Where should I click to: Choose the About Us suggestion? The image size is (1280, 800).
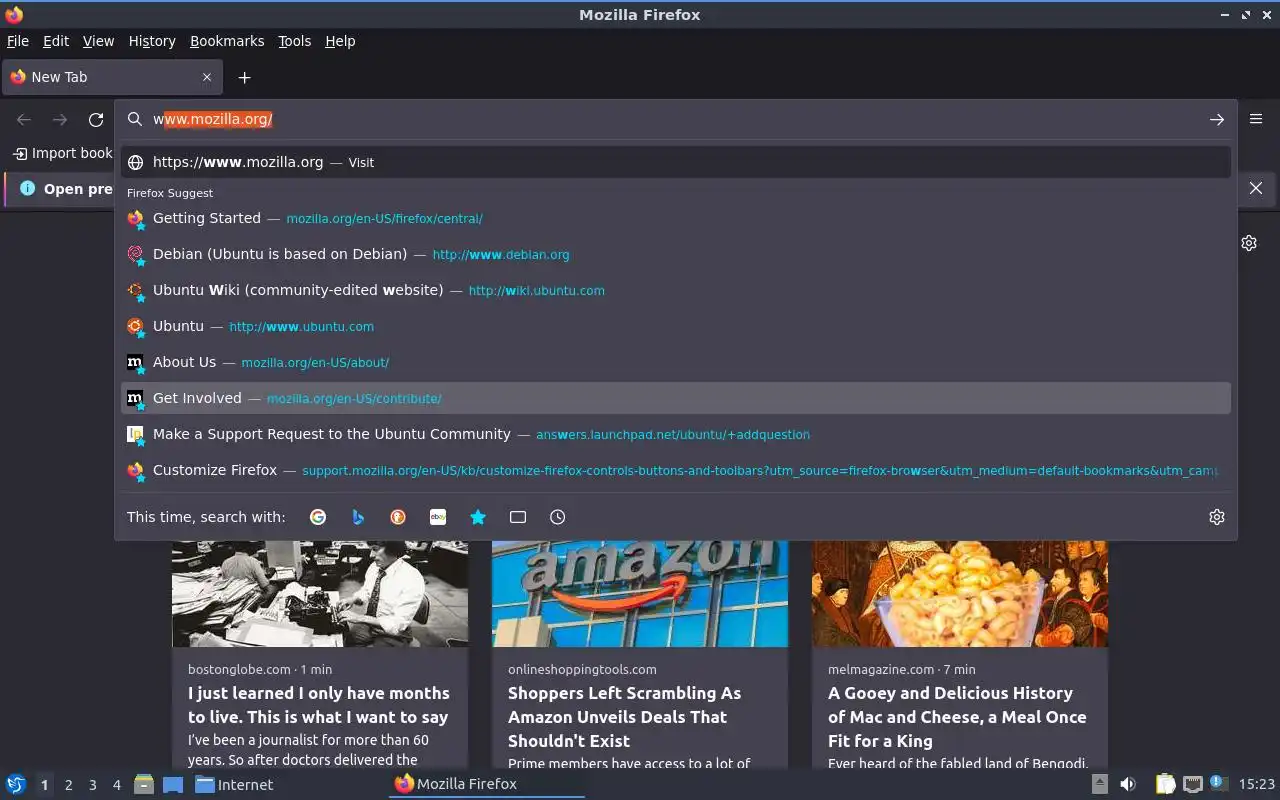pyautogui.click(x=676, y=362)
